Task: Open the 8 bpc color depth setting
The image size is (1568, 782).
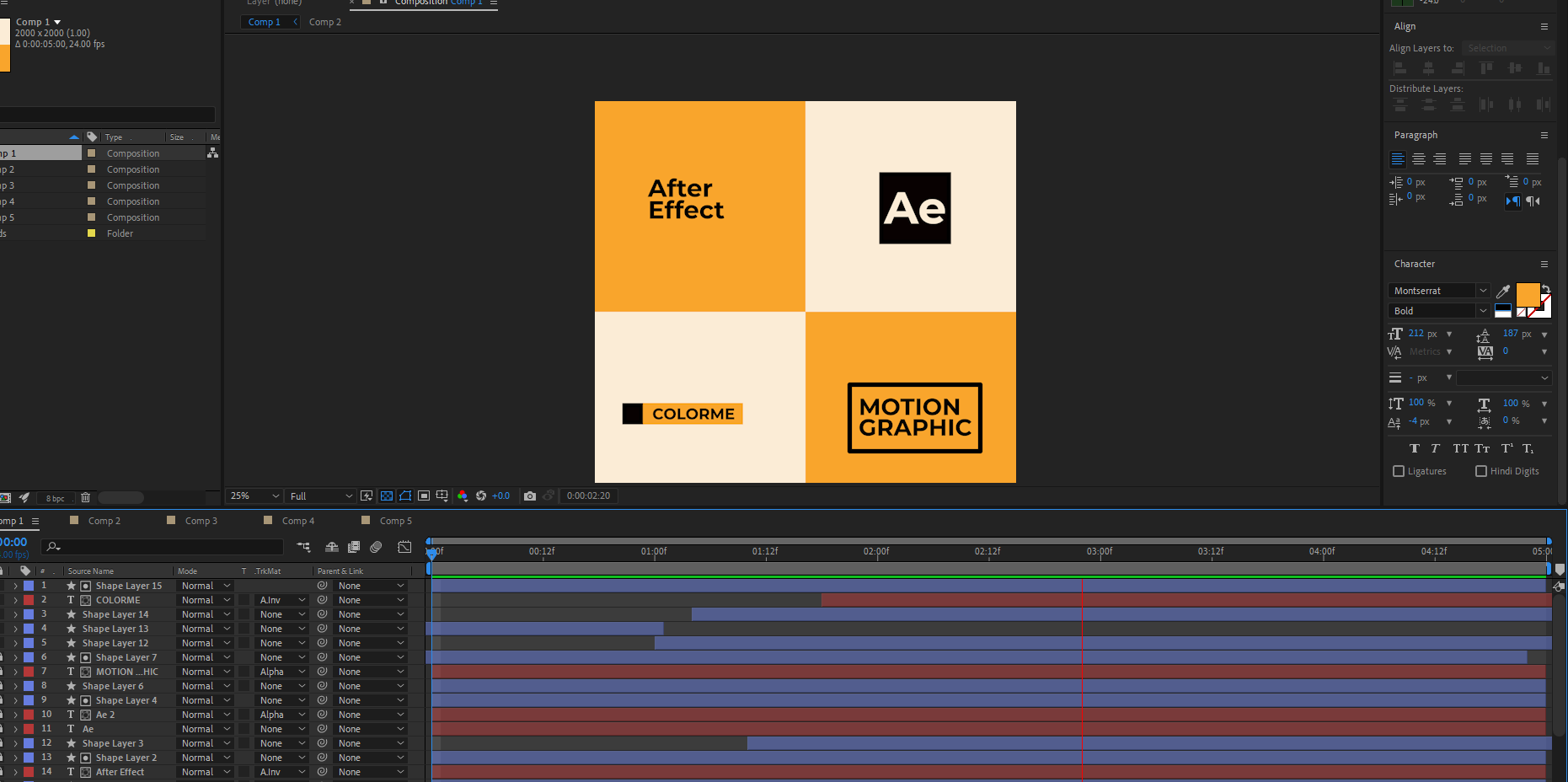Action: point(55,499)
